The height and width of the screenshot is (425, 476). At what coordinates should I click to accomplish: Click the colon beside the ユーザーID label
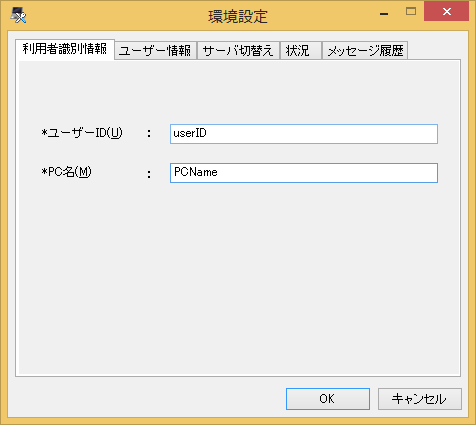coord(149,134)
